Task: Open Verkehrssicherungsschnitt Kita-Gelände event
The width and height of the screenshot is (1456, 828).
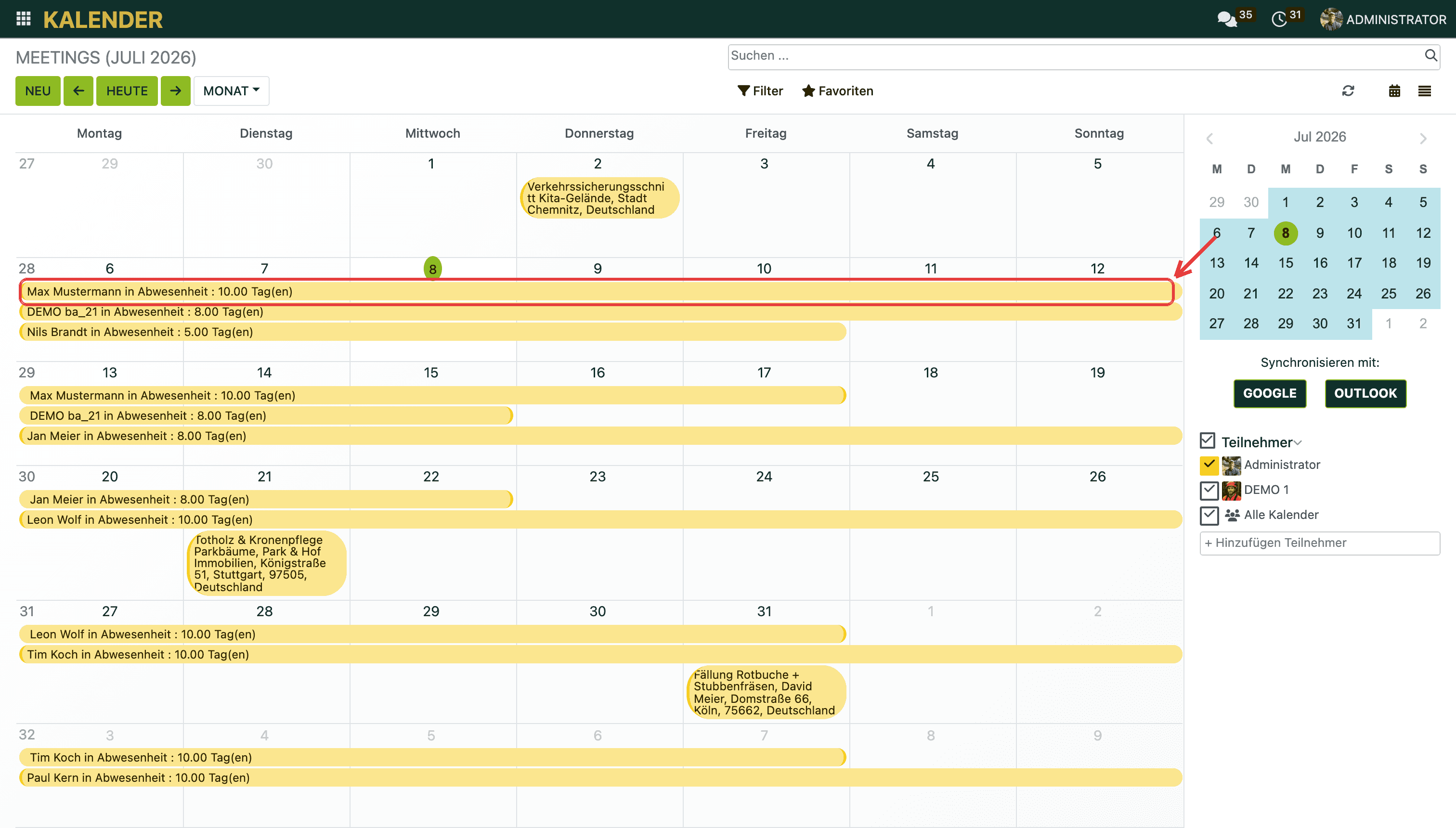Action: pyautogui.click(x=599, y=198)
